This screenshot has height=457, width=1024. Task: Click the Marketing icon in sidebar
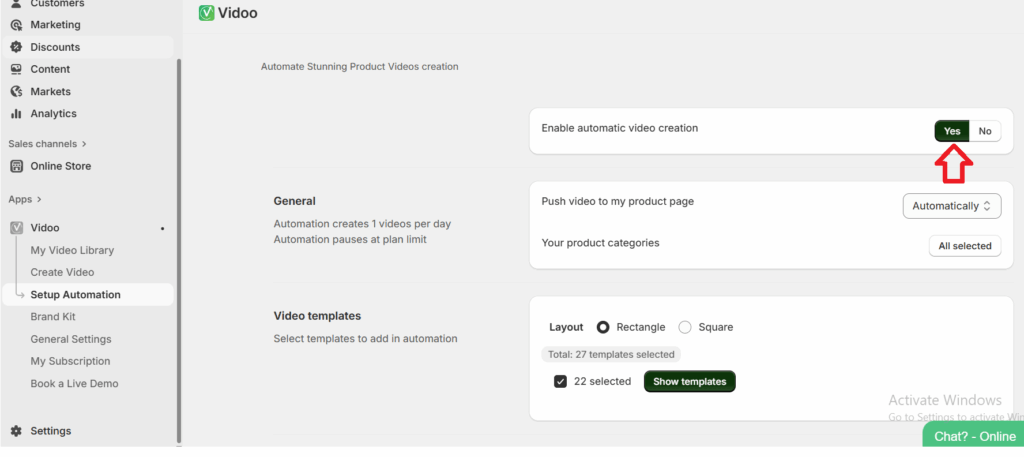pyautogui.click(x=16, y=25)
